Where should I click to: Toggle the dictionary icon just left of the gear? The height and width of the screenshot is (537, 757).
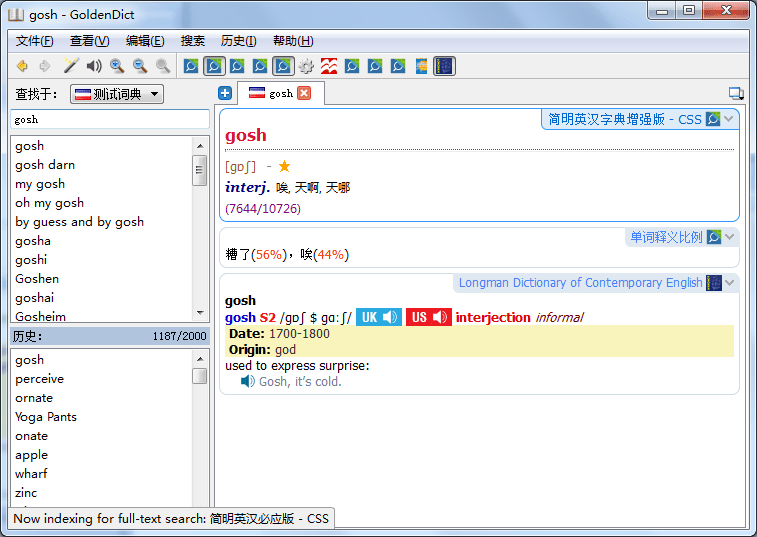(283, 66)
